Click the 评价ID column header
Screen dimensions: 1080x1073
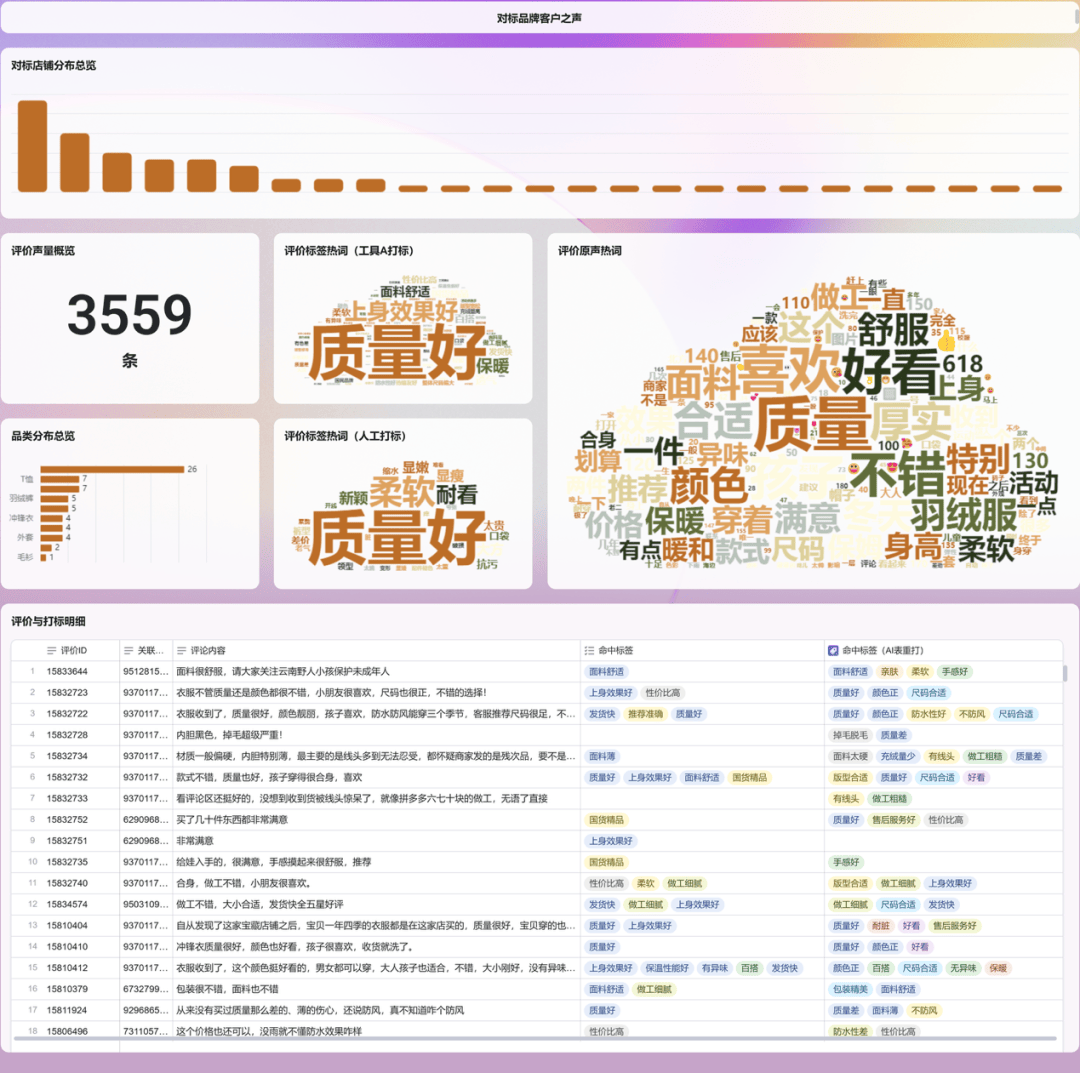pyautogui.click(x=74, y=650)
